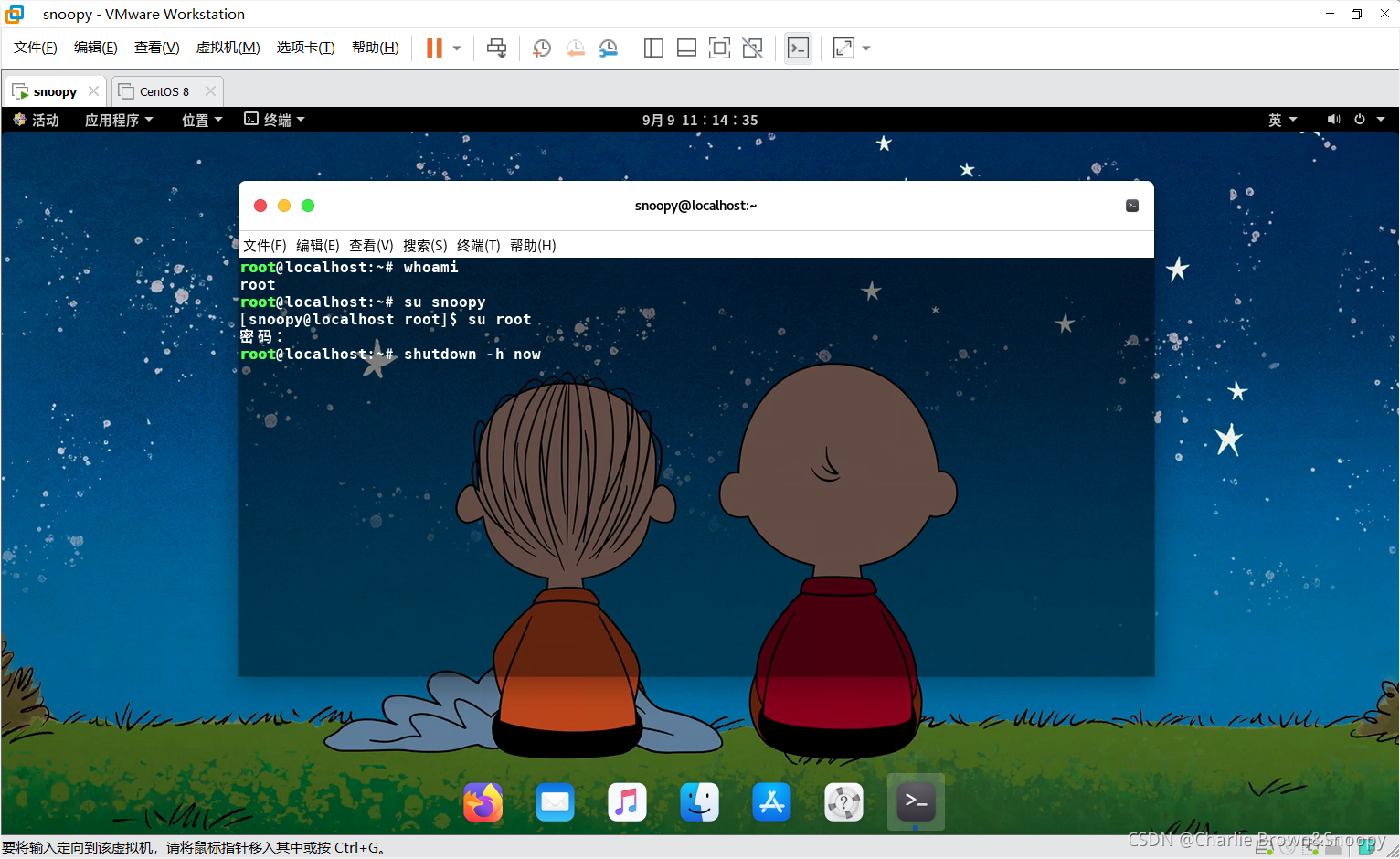This screenshot has width=1400, height=859.
Task: Expand the stretch guest dropdown arrow
Action: 866,48
